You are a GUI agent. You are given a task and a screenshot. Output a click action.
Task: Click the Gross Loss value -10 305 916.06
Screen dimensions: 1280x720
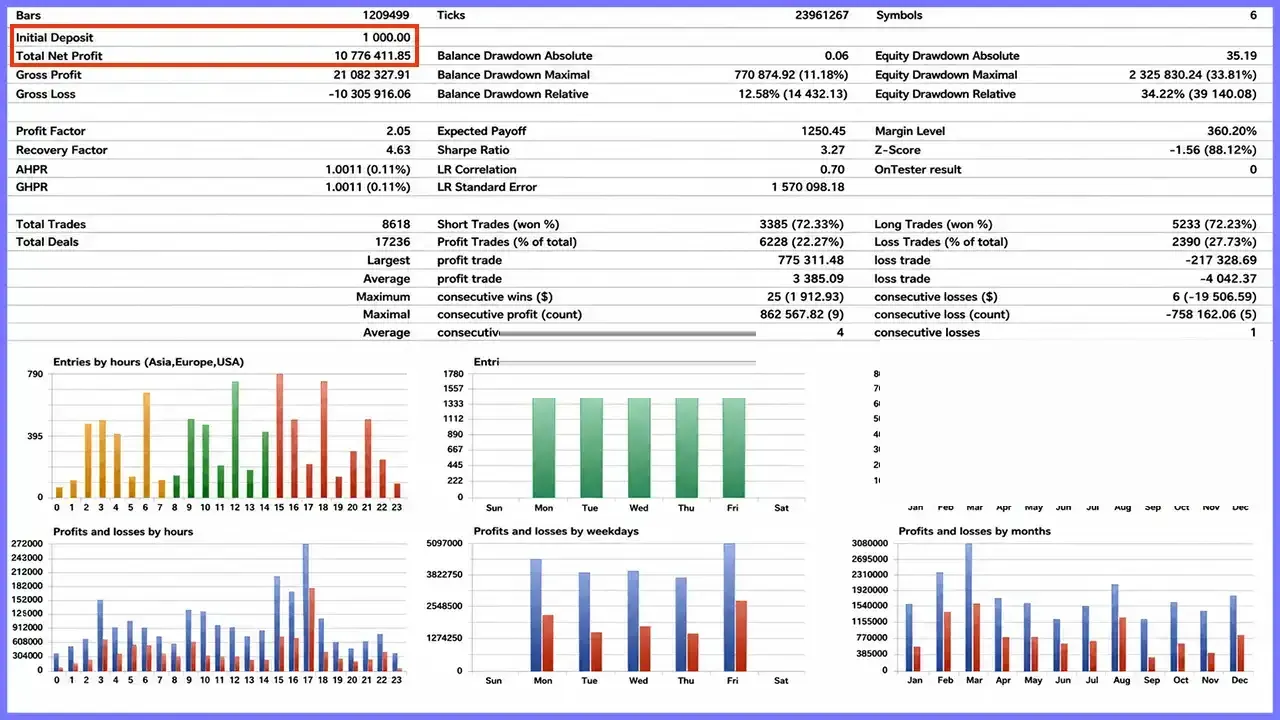[369, 94]
